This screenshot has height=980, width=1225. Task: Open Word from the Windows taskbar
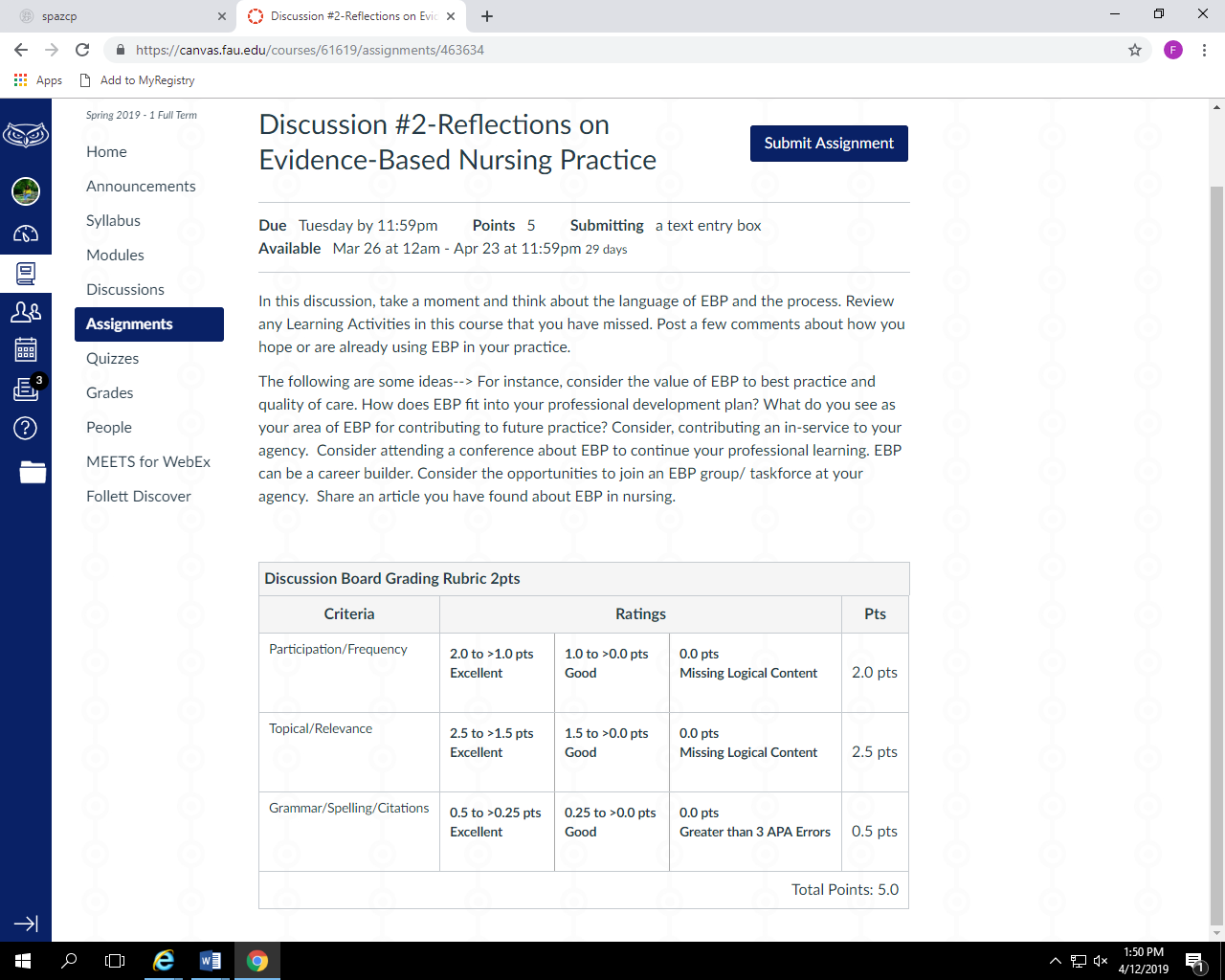tap(211, 961)
